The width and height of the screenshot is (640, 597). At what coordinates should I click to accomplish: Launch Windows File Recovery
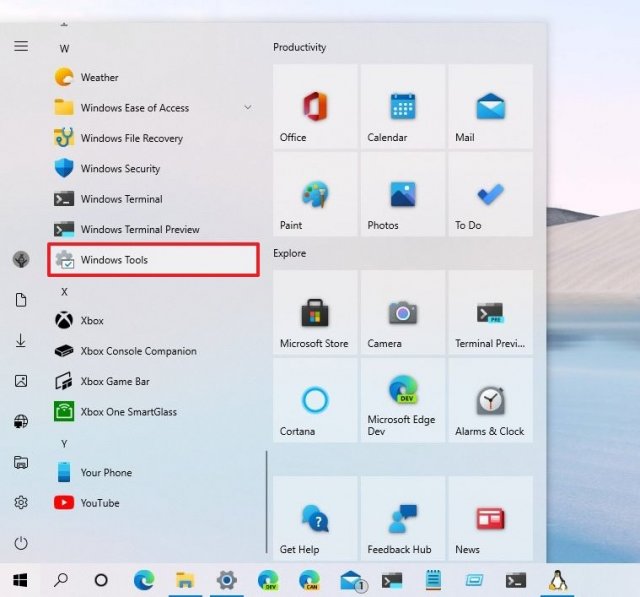coord(153,138)
